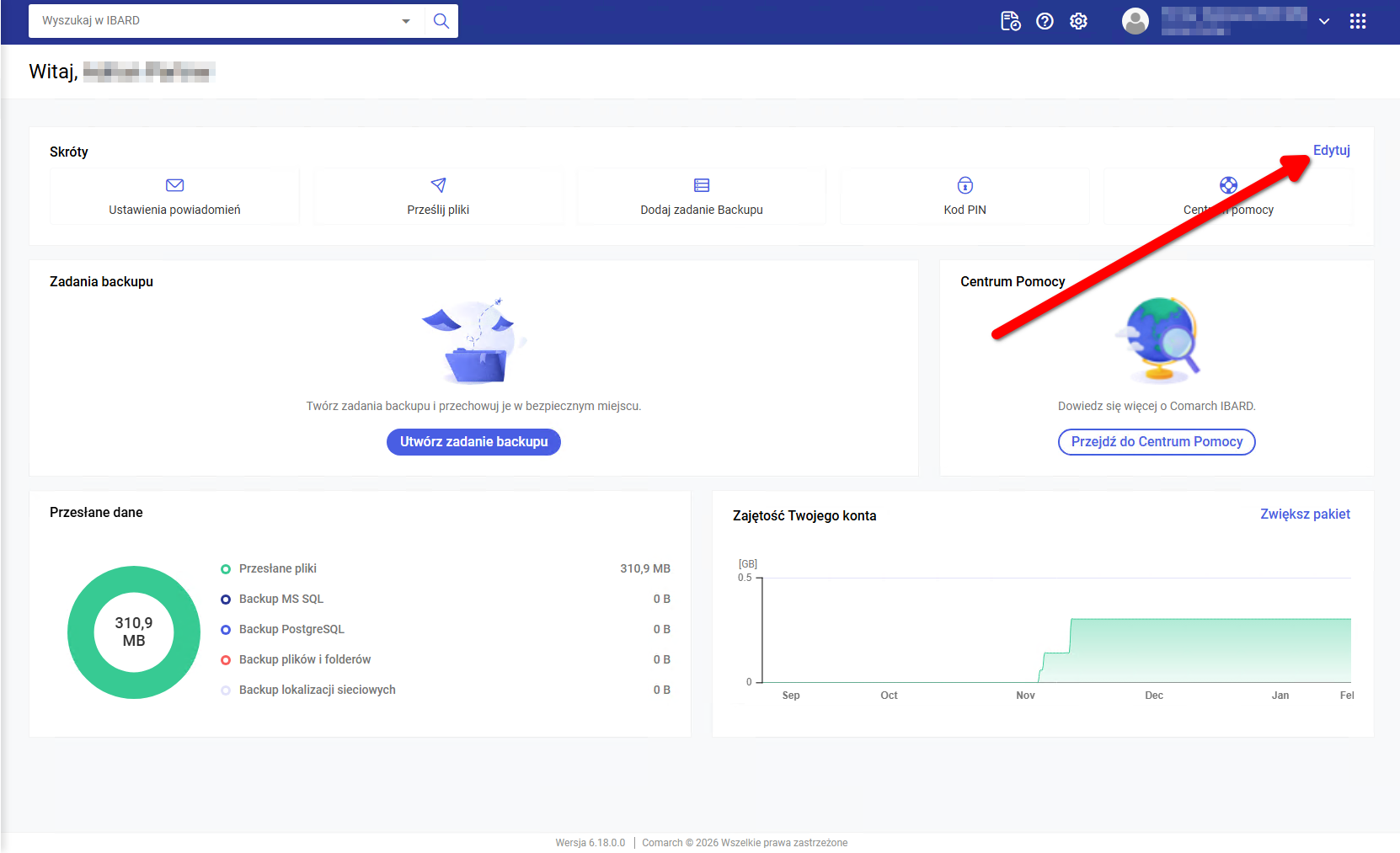Expand the user account menu chevron

coord(1324,22)
